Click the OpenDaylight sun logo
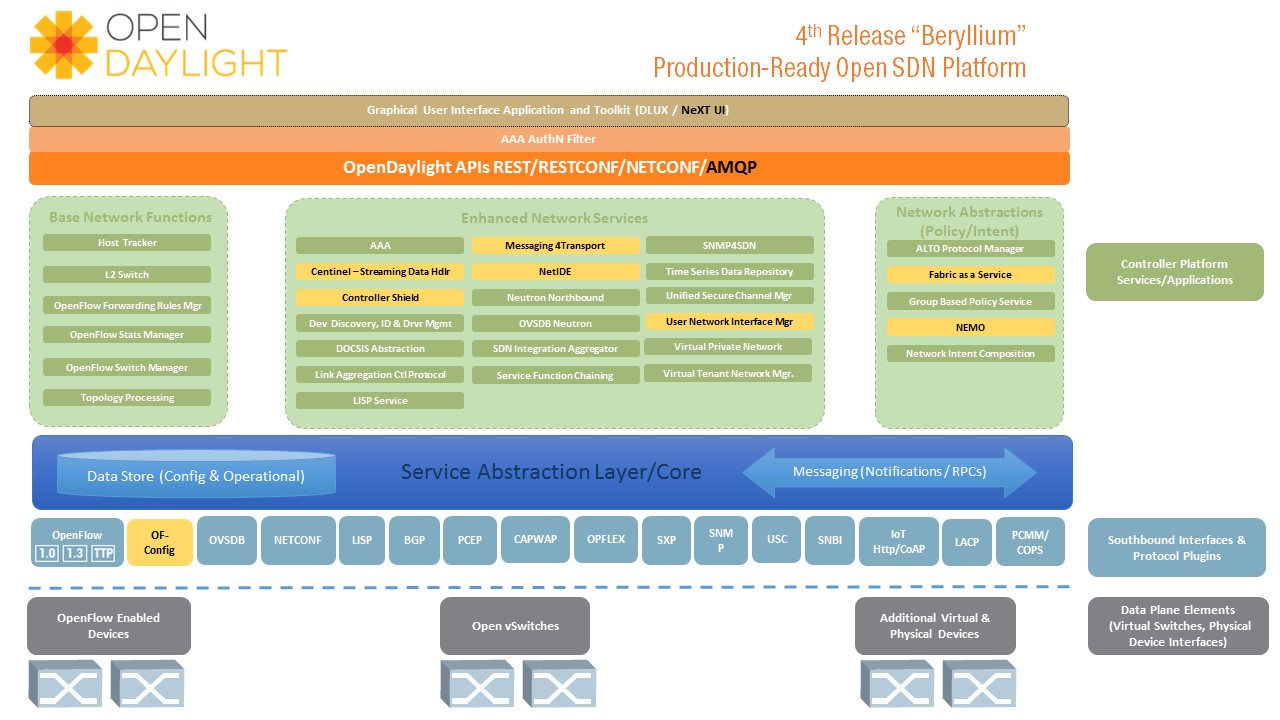Screen dimensions: 1280x720 pos(64,45)
